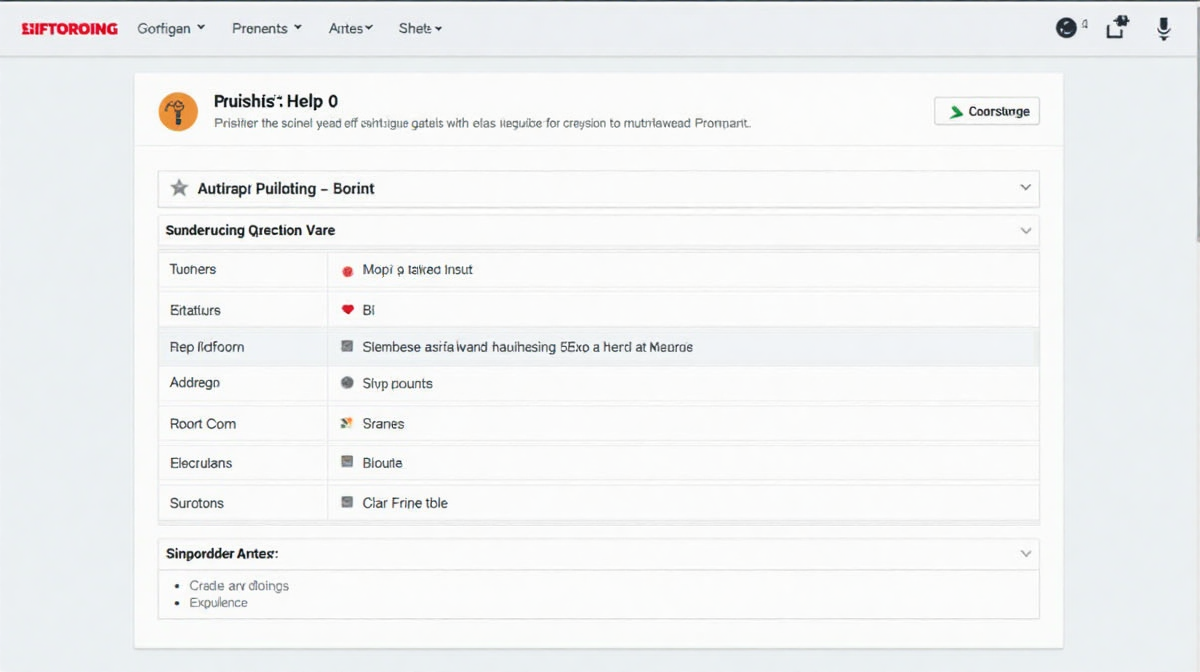The image size is (1200, 672).
Task: Collapse the Autirapr Puiloting section chevron
Action: coord(1025,188)
